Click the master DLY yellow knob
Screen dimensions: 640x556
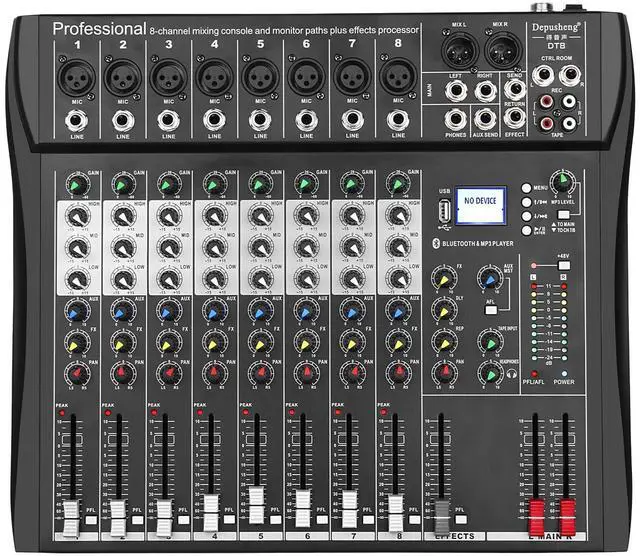pyautogui.click(x=444, y=309)
